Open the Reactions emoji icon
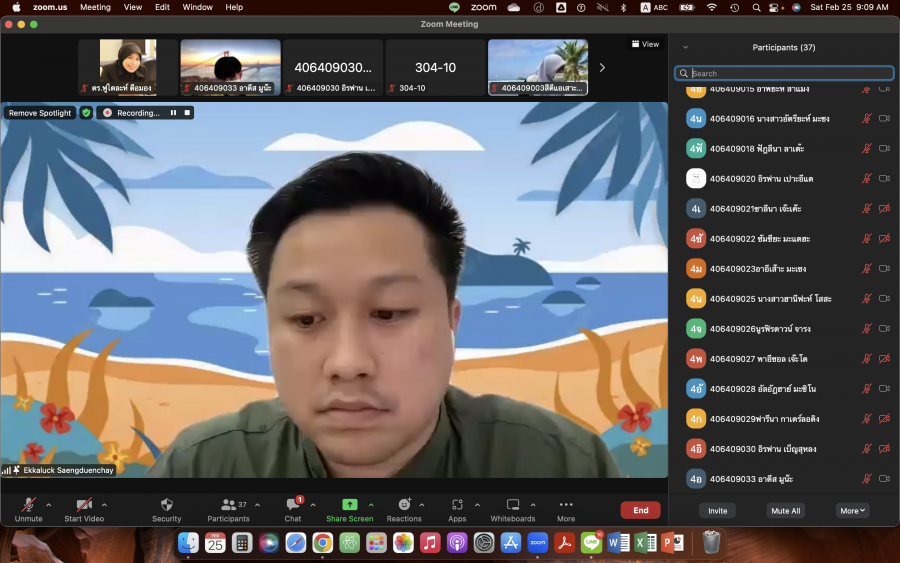 (x=404, y=505)
